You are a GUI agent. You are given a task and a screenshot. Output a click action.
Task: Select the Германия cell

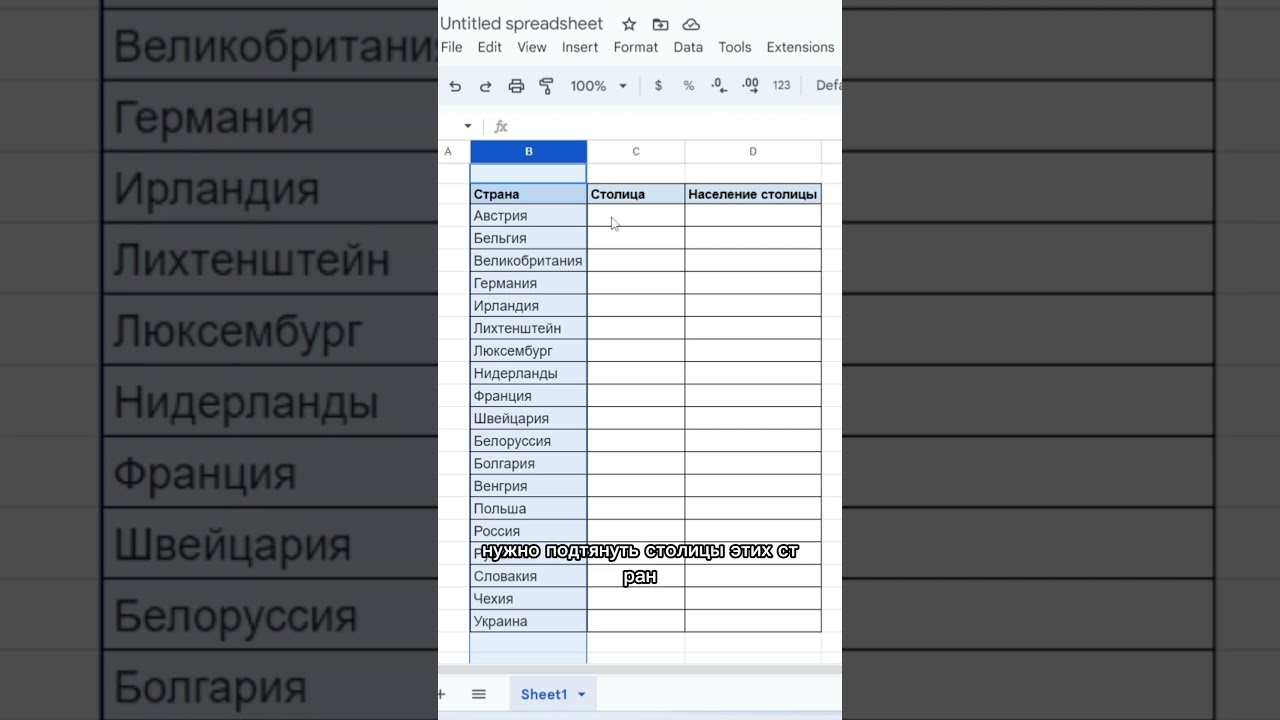point(528,283)
